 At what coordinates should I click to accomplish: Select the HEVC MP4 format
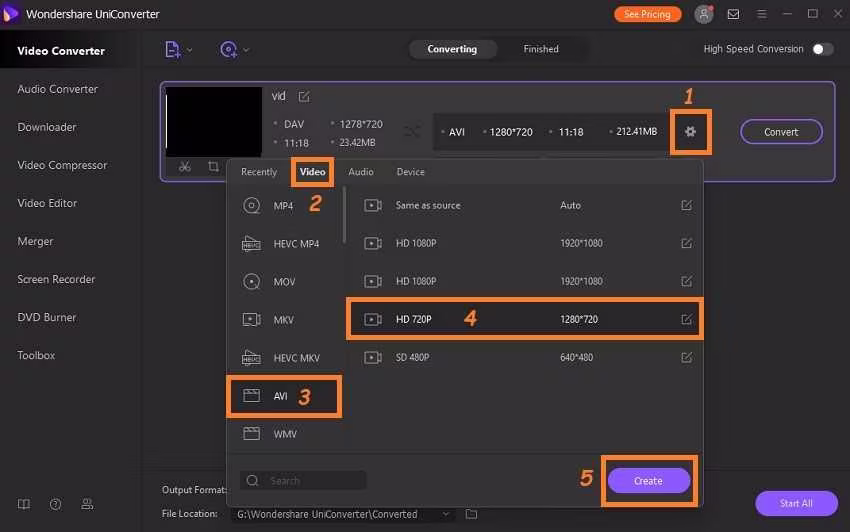[284, 243]
